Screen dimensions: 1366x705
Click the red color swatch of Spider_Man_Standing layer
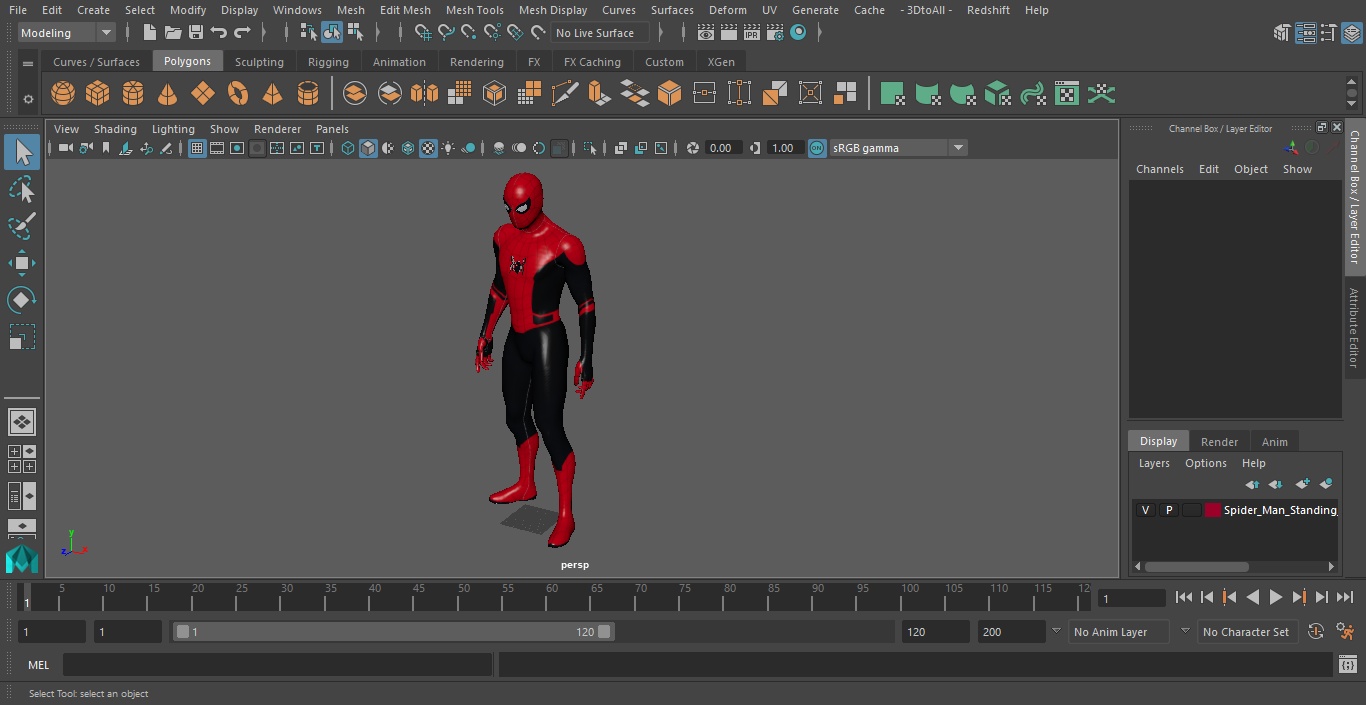coord(1213,510)
